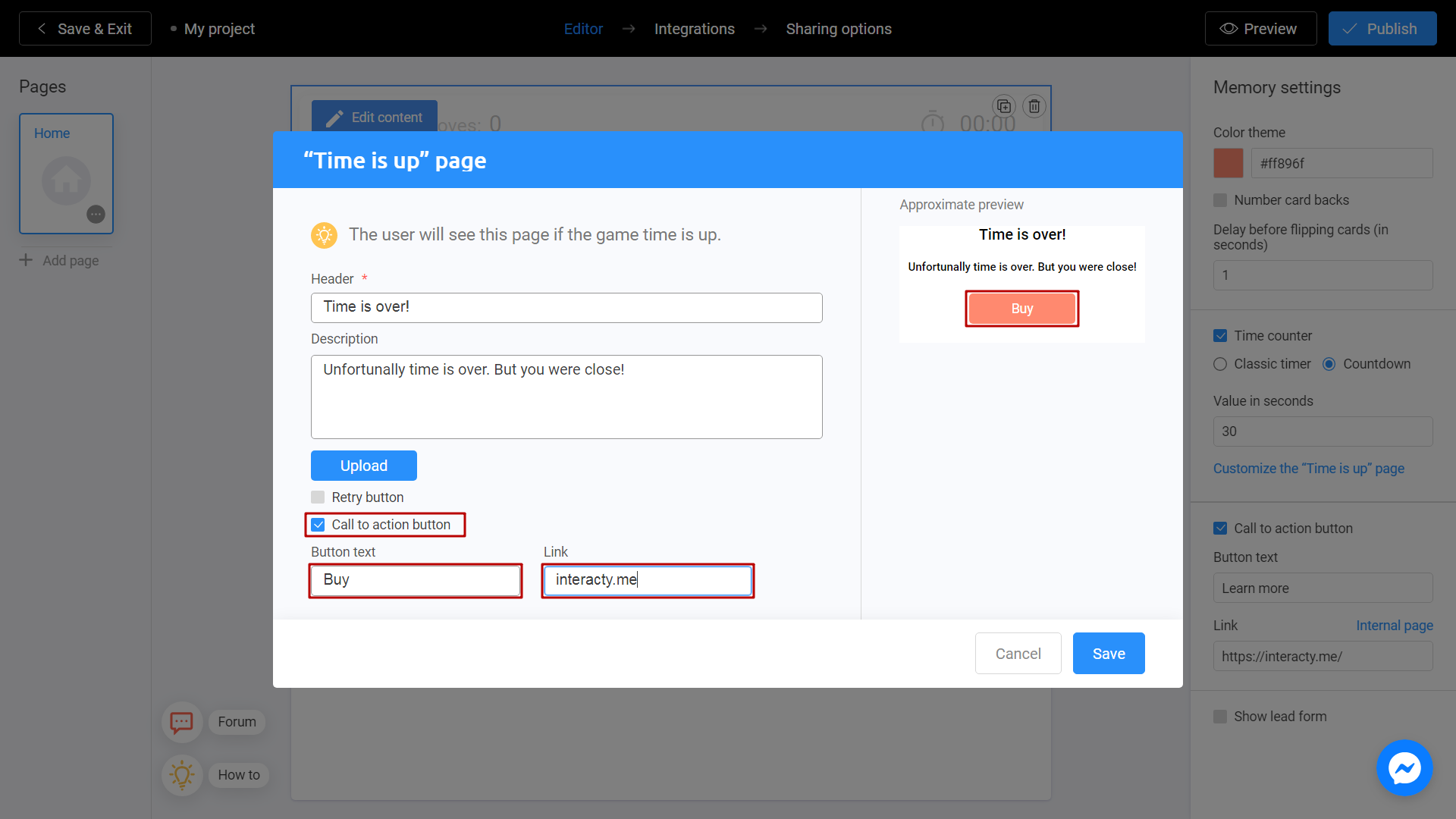Click the chat/forum message icon

coord(182,722)
